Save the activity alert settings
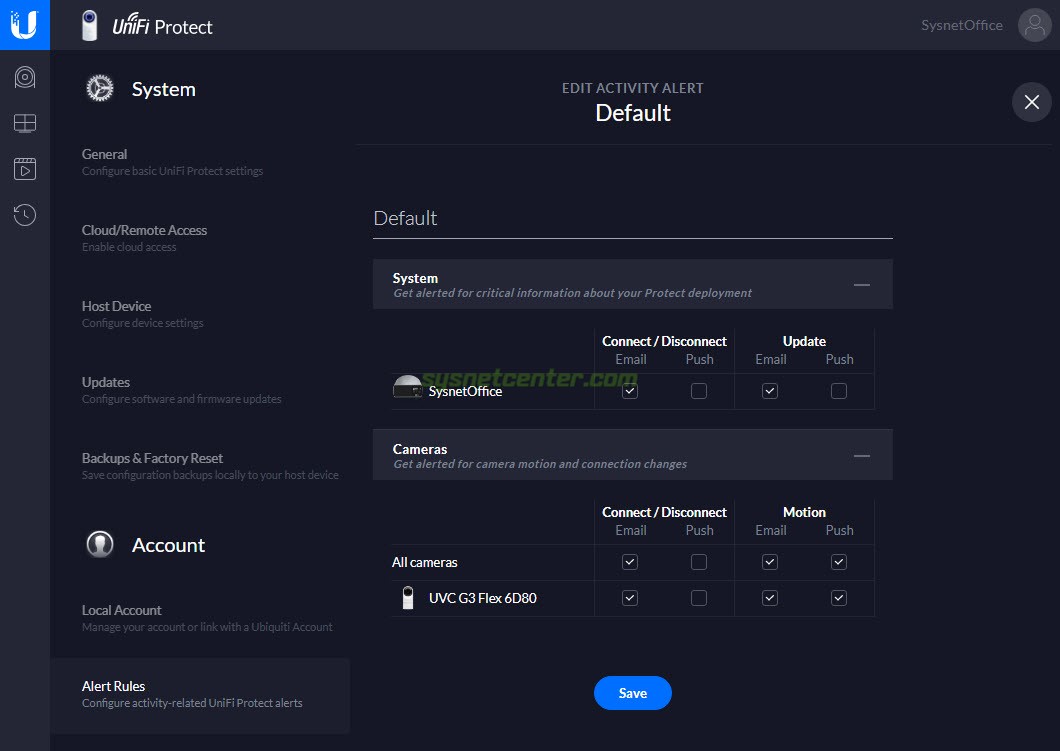1060x751 pixels. coord(633,693)
